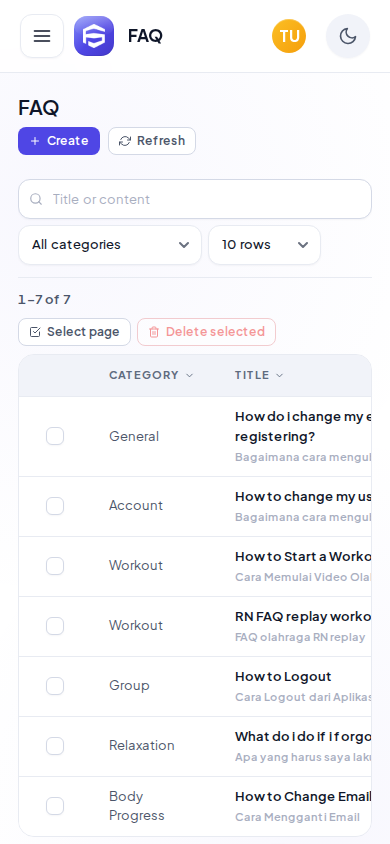Select the Relaxation row checkbox
The image size is (390, 844).
55,746
